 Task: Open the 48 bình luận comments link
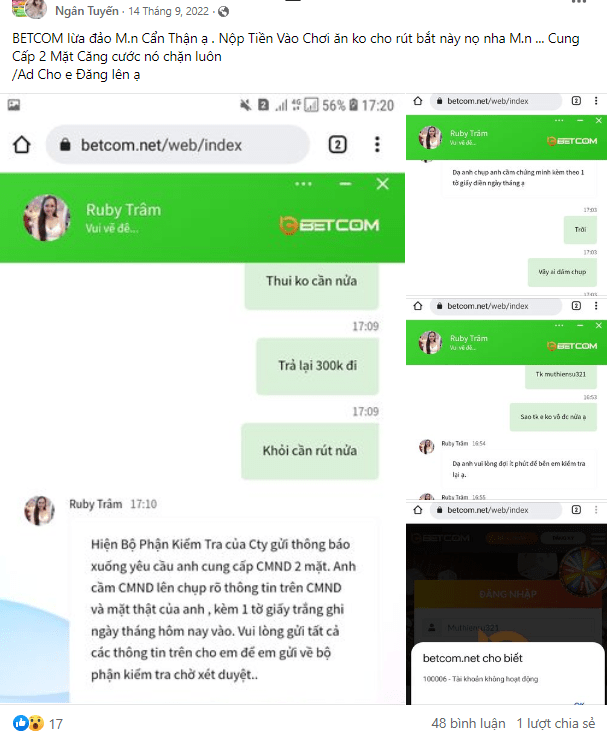(468, 724)
